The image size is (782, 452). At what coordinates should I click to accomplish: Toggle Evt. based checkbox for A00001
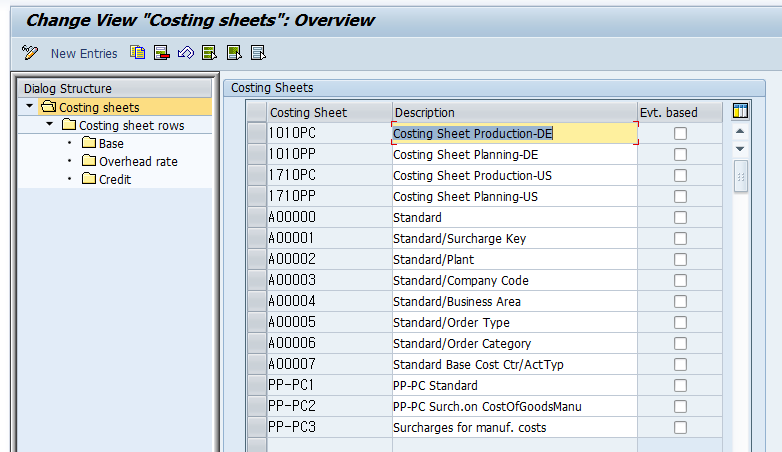click(x=680, y=238)
